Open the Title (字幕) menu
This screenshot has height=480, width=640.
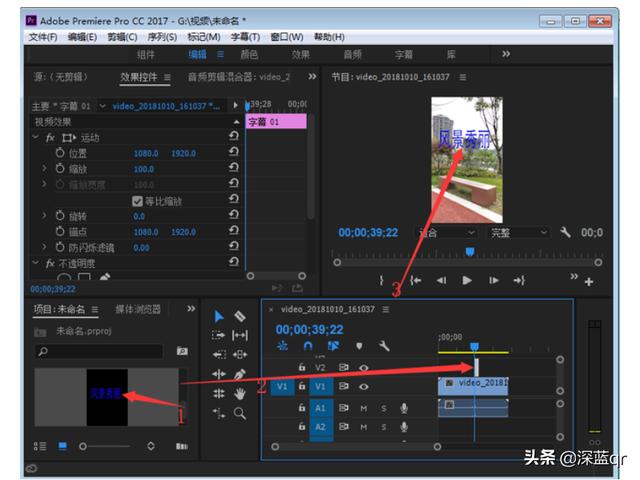(x=245, y=37)
